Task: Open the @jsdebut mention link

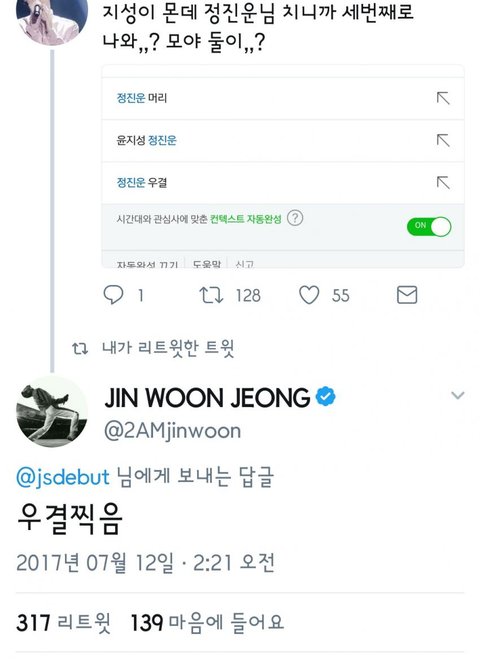Action: tap(63, 477)
